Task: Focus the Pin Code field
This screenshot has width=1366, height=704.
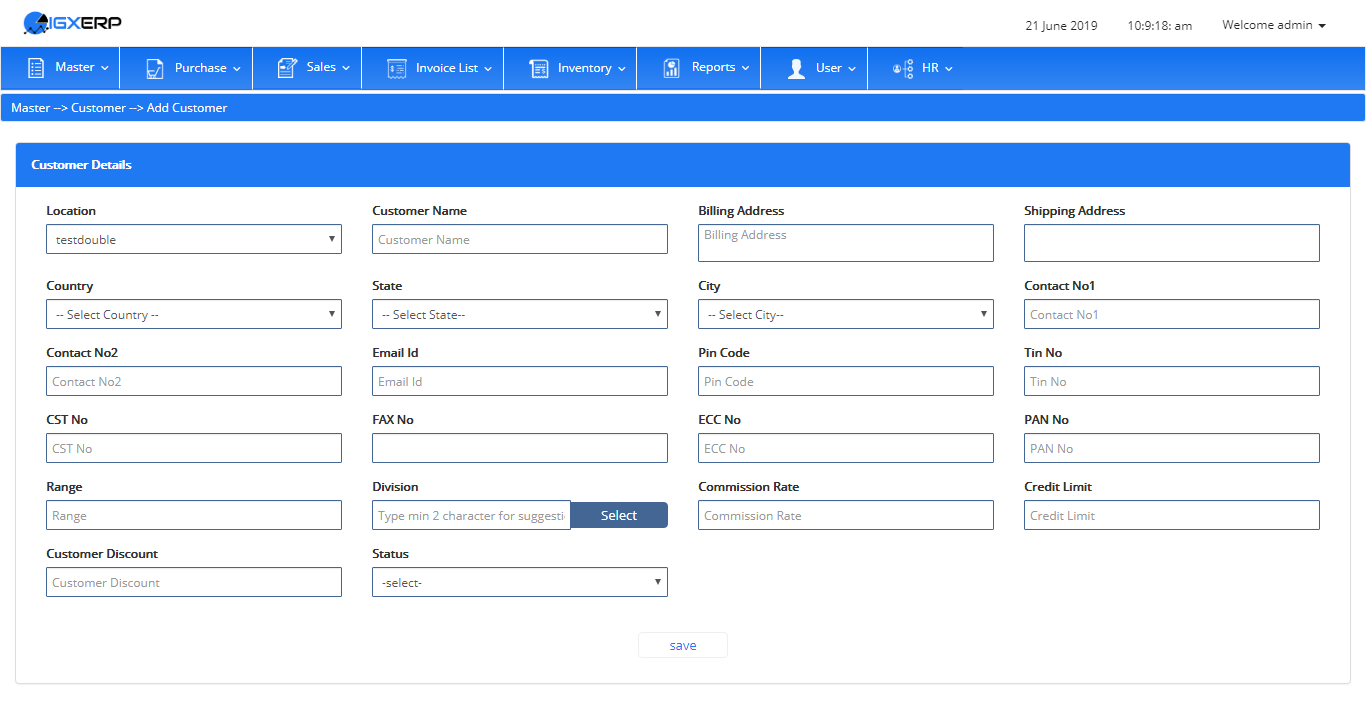Action: click(846, 381)
